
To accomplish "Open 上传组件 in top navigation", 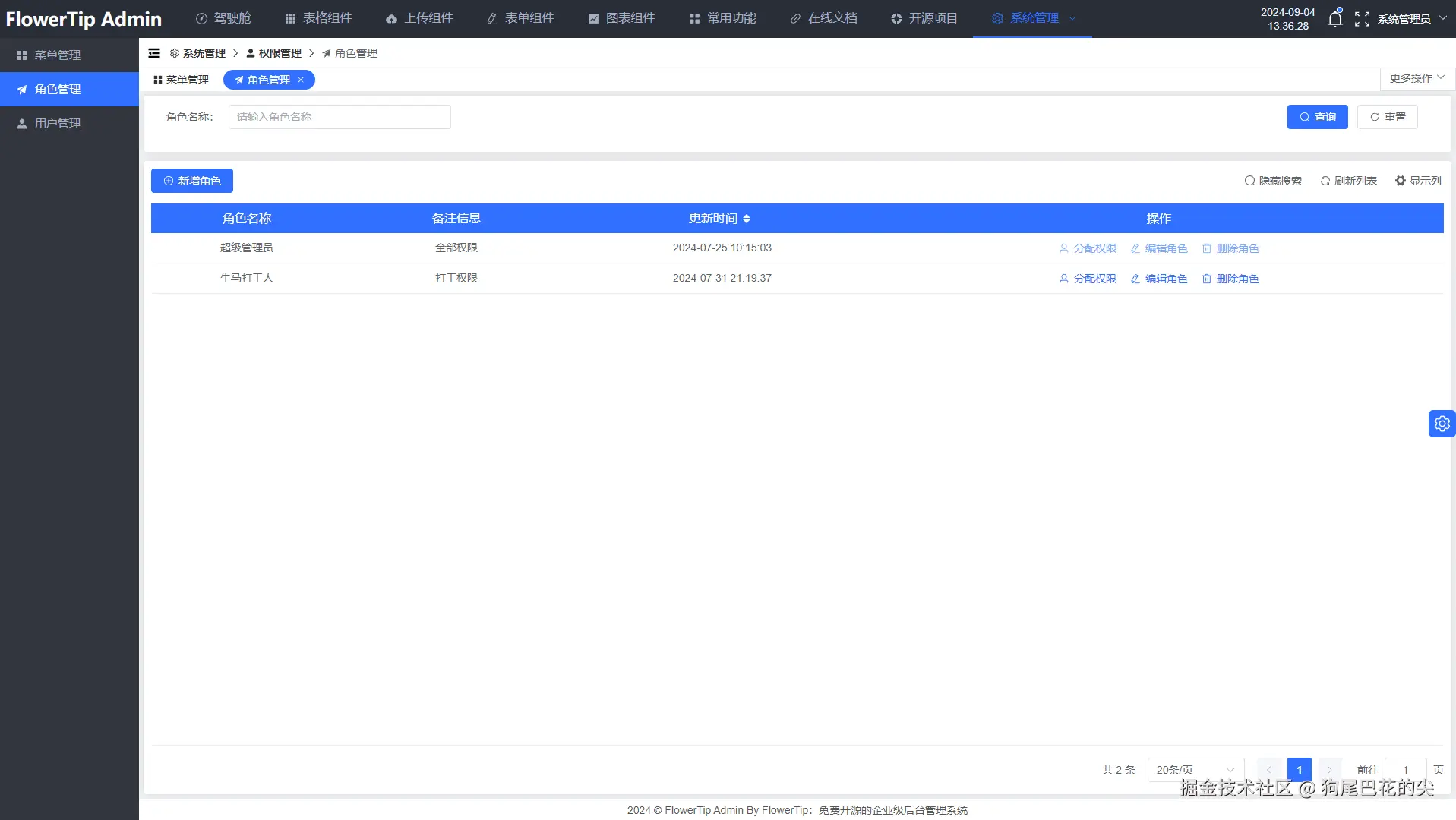I will pyautogui.click(x=420, y=18).
